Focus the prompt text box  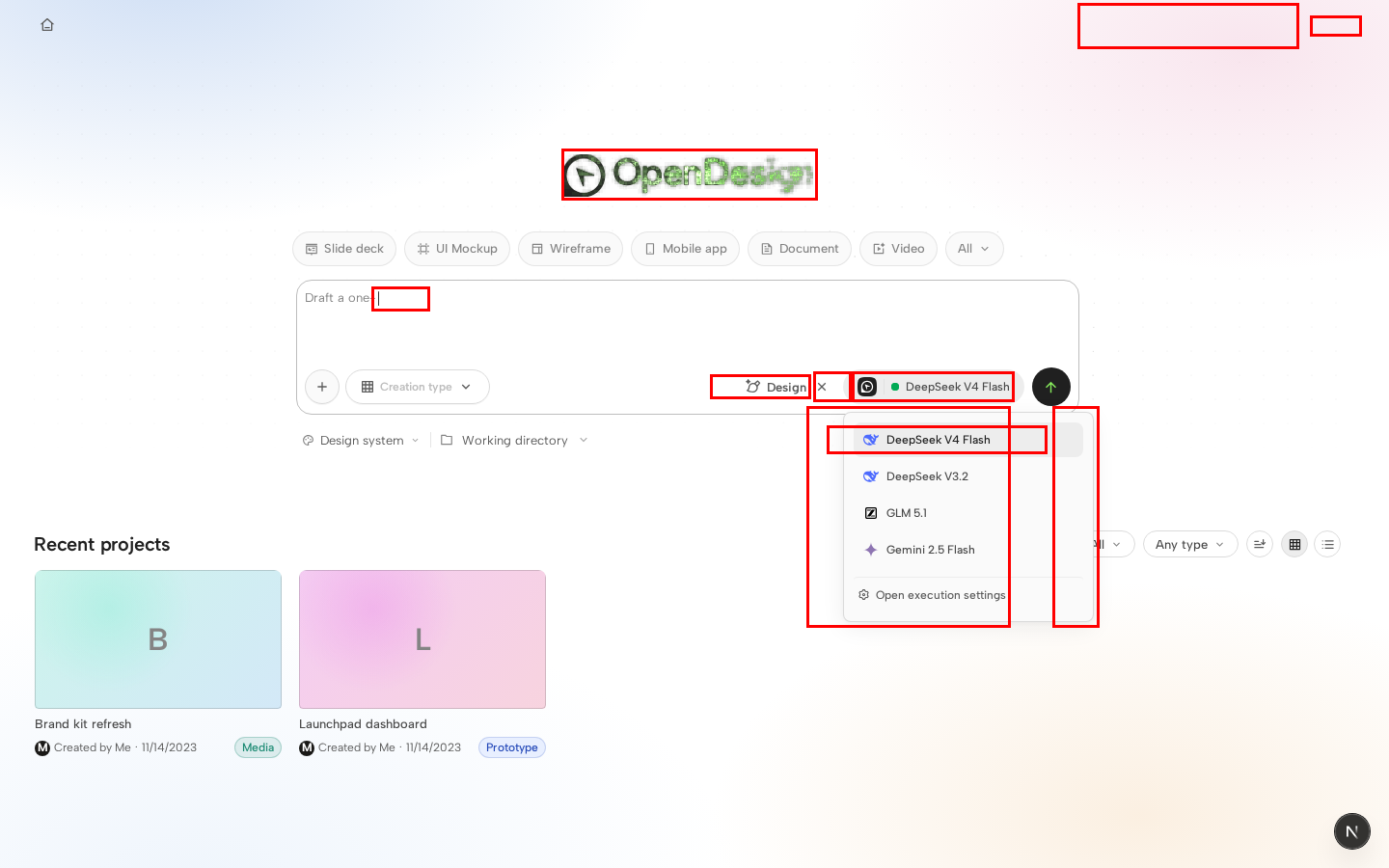point(687,323)
